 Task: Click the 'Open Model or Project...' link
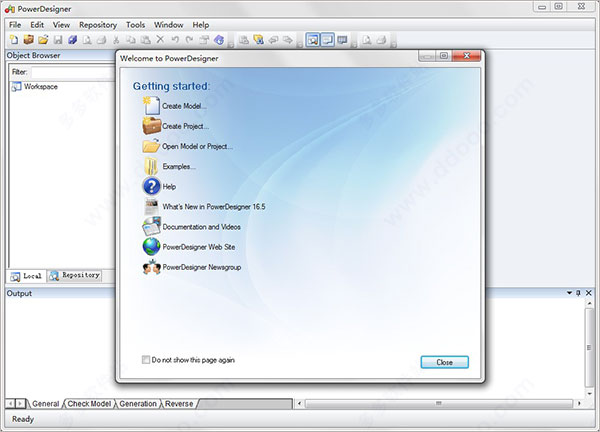click(x=197, y=146)
